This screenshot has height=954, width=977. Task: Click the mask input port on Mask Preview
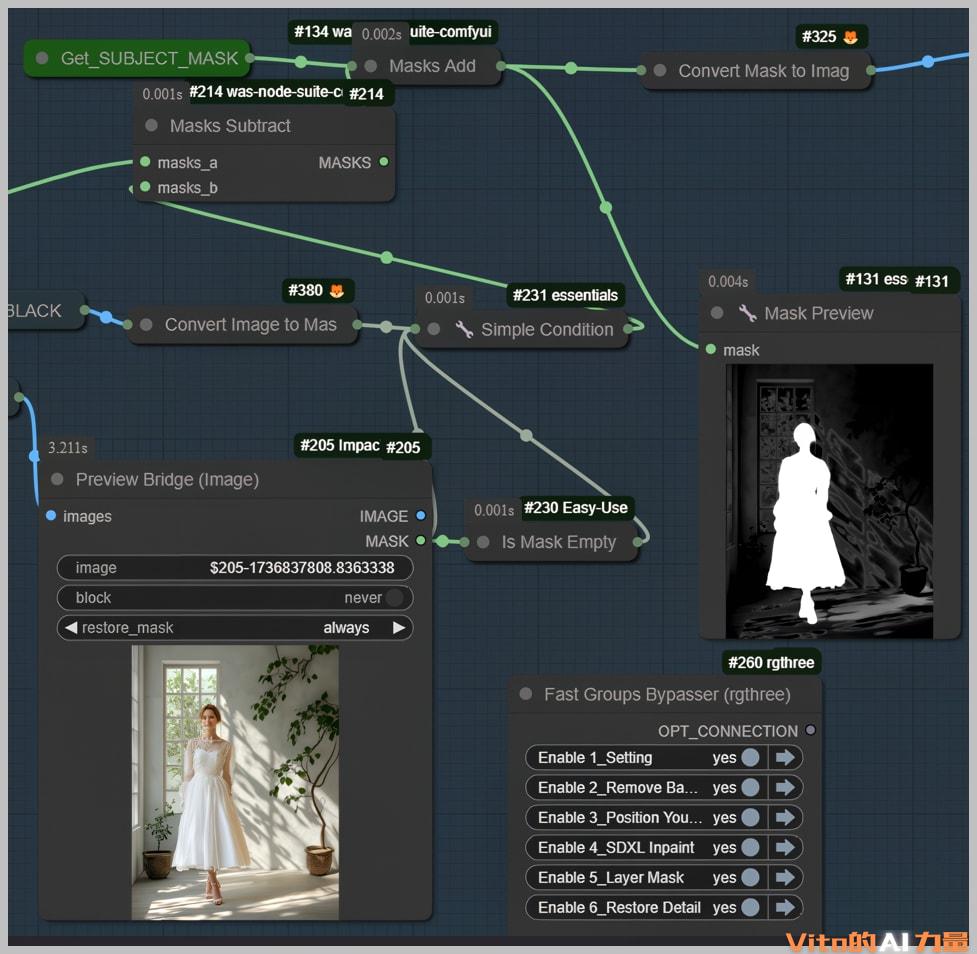coord(711,349)
